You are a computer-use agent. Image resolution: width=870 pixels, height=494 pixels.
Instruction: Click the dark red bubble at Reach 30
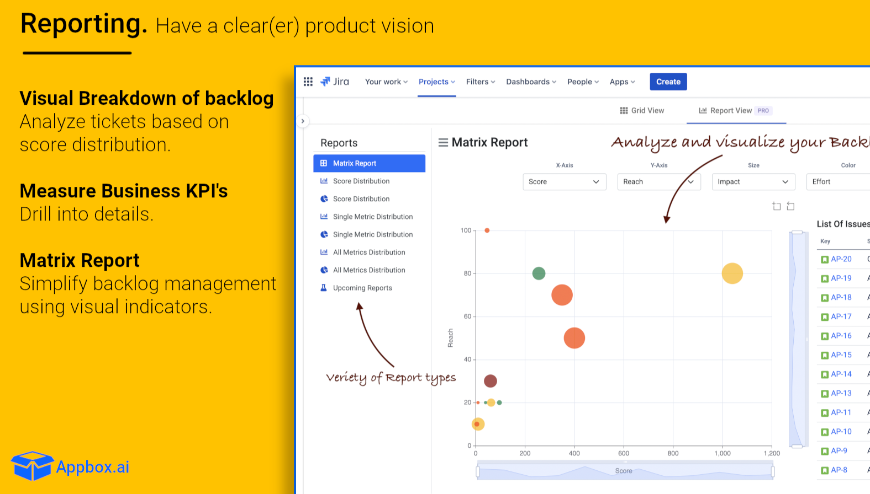(x=490, y=381)
